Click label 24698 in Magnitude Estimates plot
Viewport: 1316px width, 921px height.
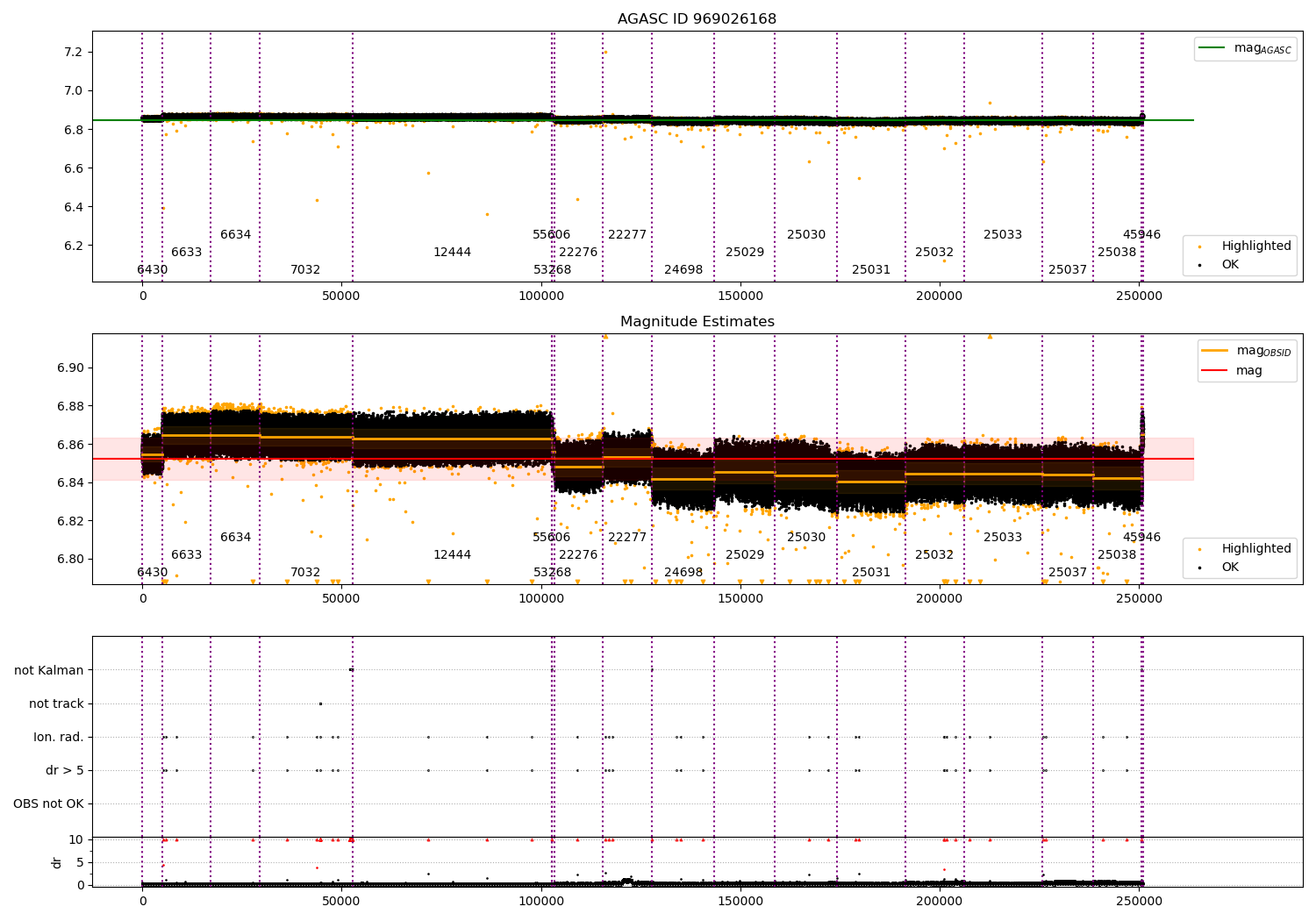click(683, 572)
